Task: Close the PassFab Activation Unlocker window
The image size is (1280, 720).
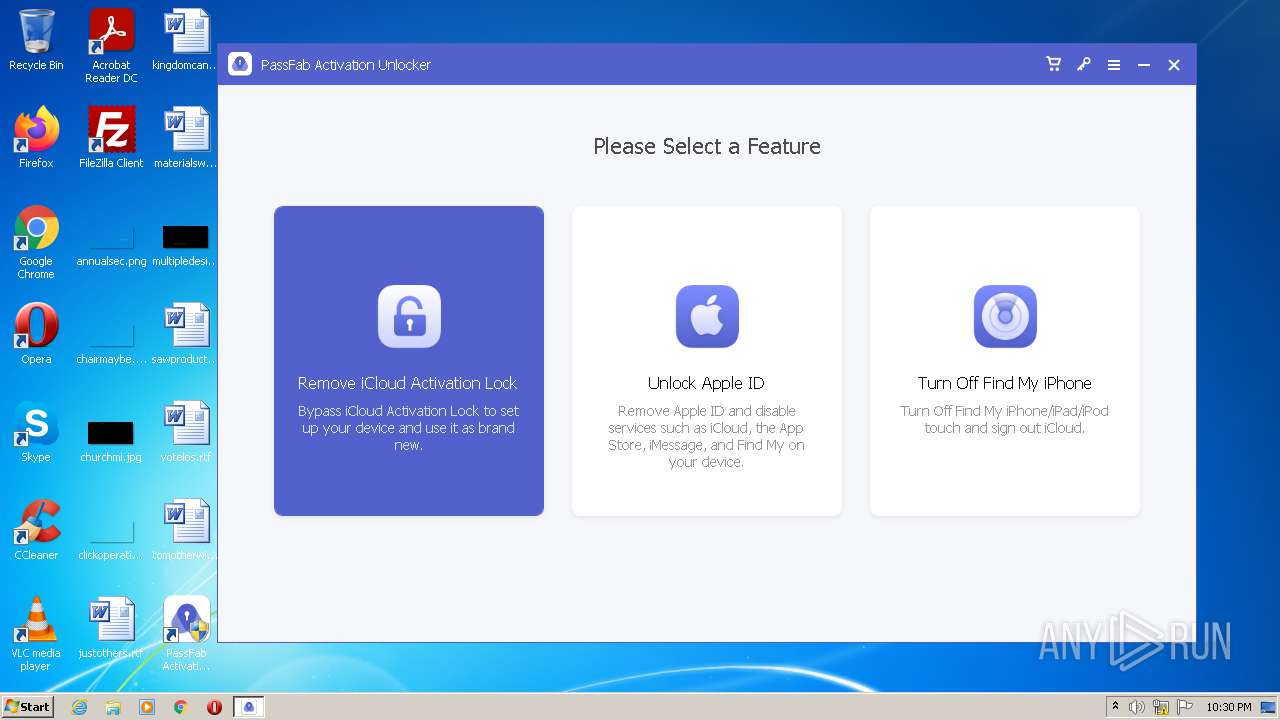Action: point(1174,65)
